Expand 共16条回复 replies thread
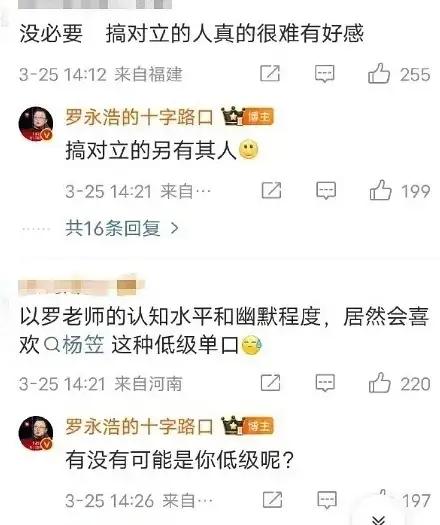 (122, 228)
